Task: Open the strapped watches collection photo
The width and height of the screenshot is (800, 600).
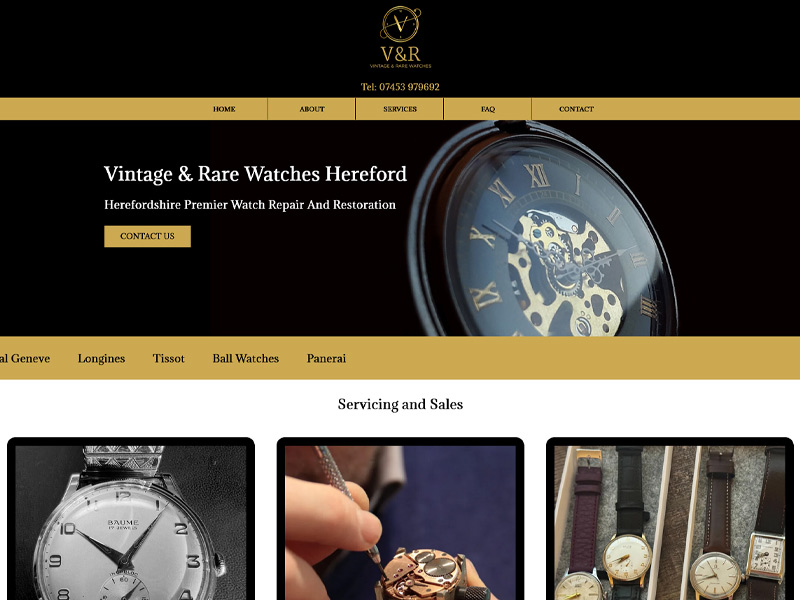Action: click(670, 518)
